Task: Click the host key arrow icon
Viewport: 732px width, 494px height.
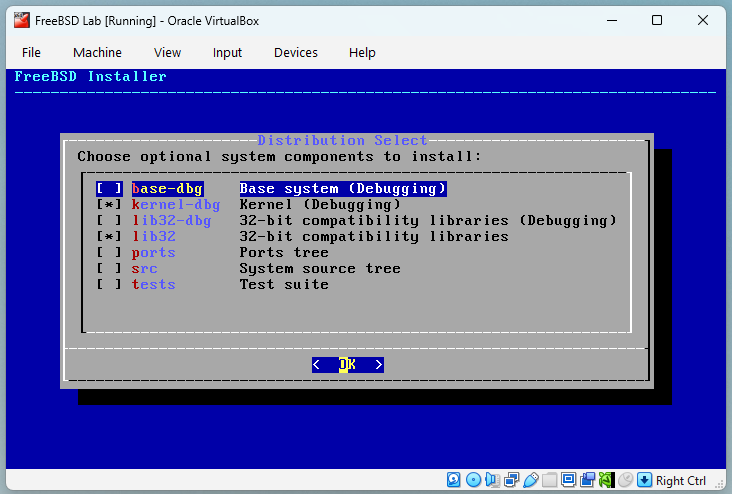Action: click(x=644, y=480)
